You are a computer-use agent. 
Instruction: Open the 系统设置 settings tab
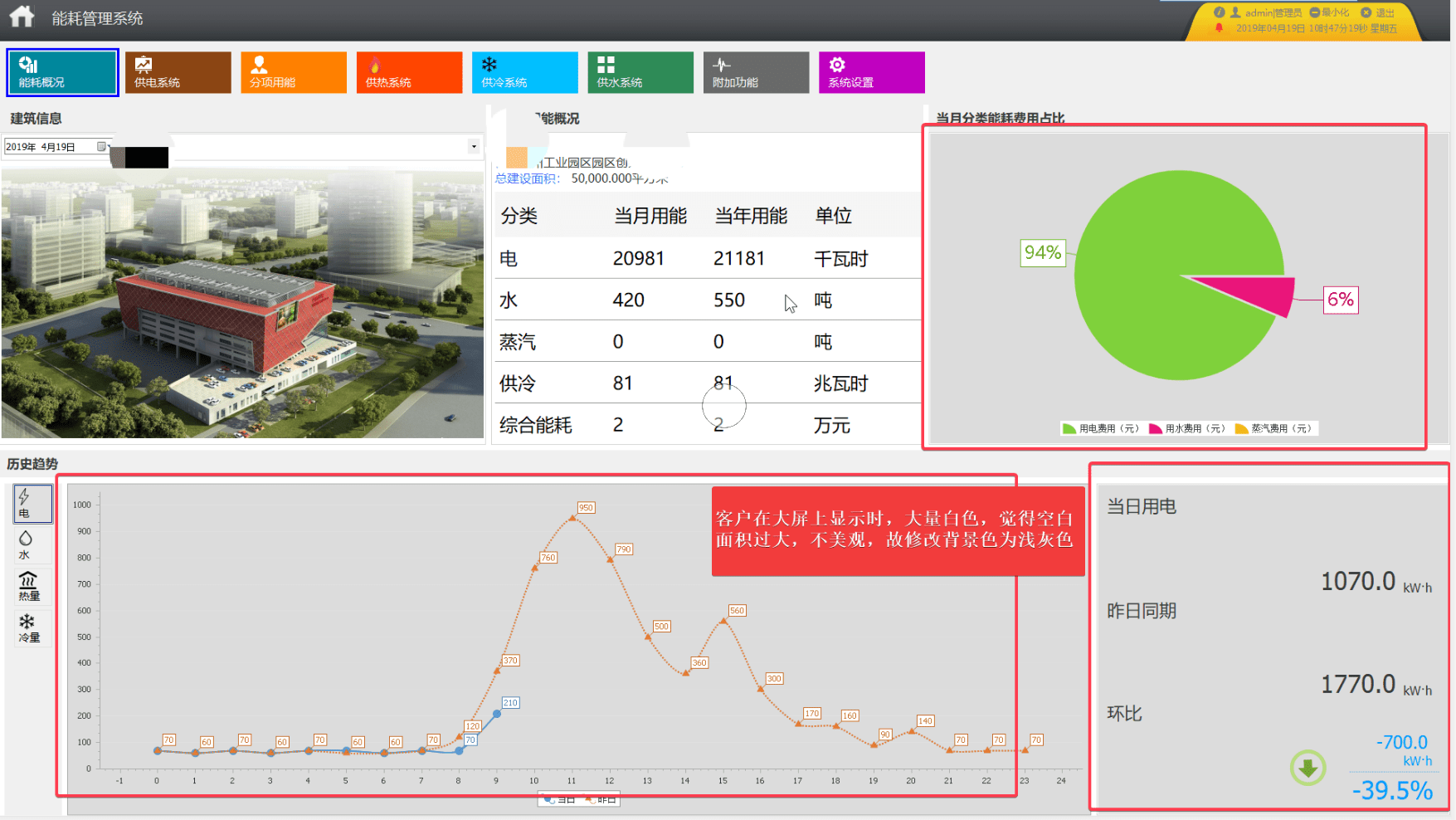(872, 72)
